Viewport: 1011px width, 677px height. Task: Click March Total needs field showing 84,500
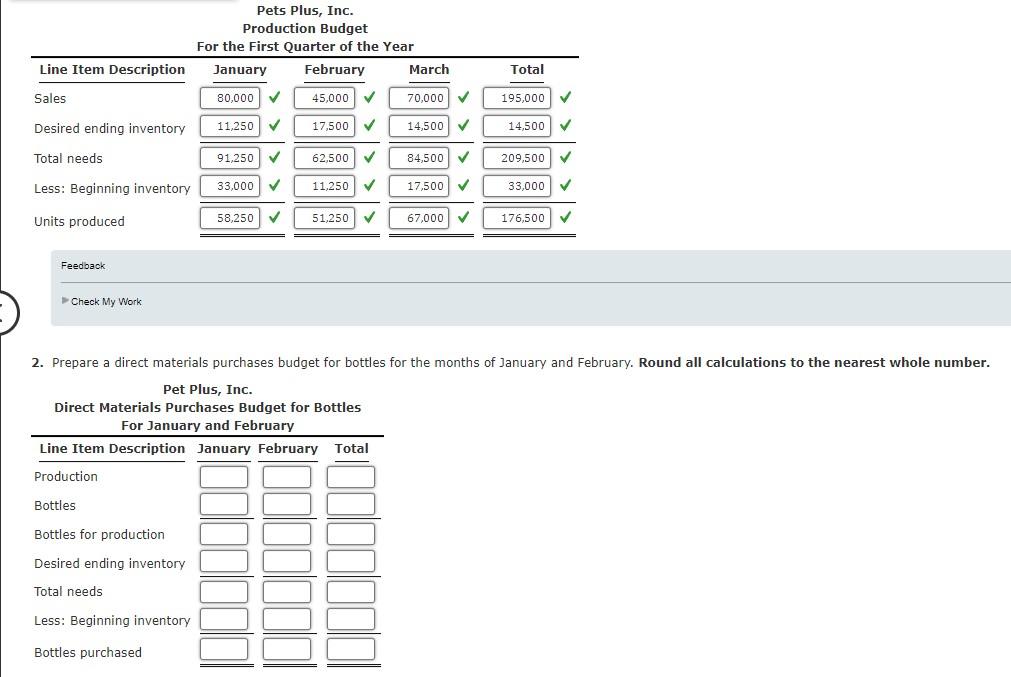tap(419, 158)
